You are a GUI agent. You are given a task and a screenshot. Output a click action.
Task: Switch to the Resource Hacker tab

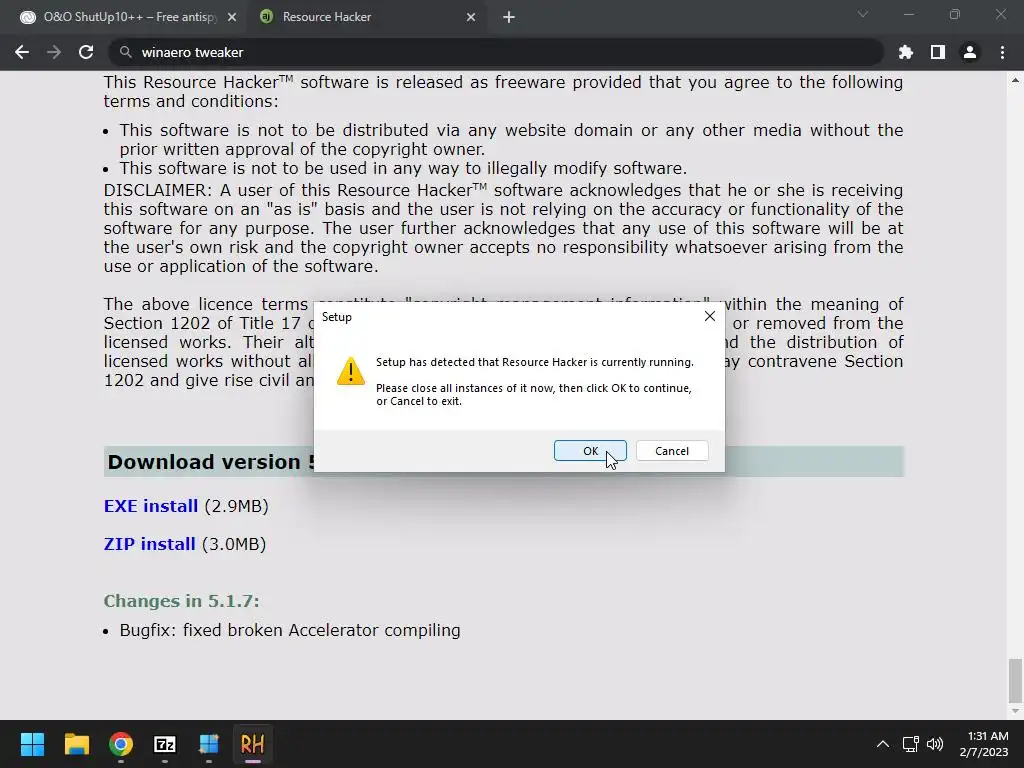[x=366, y=17]
